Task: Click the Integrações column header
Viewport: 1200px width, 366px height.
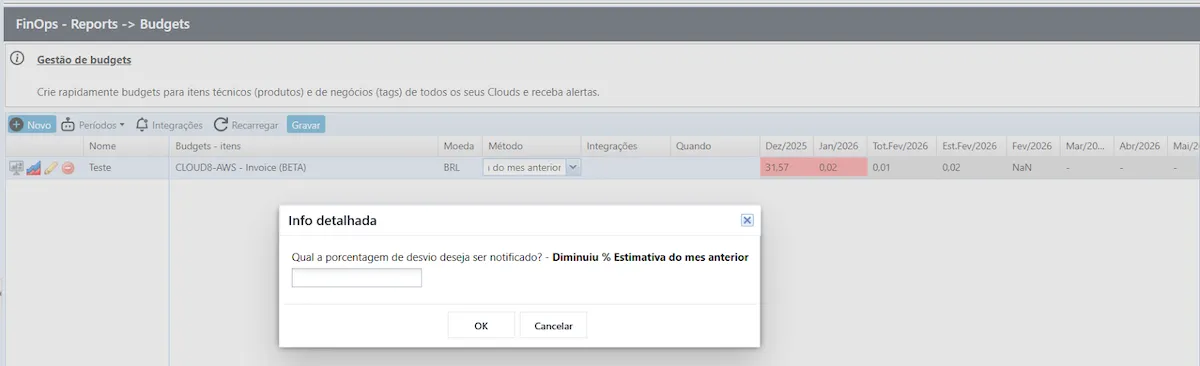Action: [x=626, y=146]
